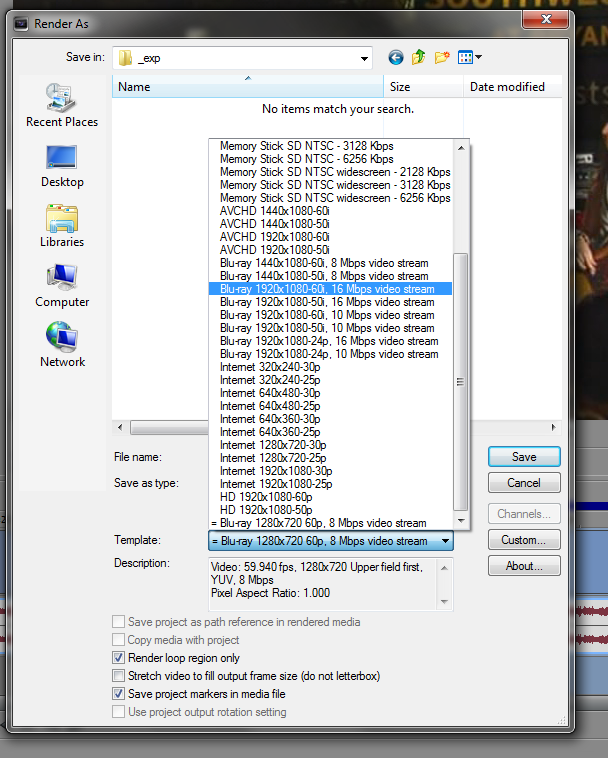The height and width of the screenshot is (758, 608).
Task: Select HD 1920x1080-50p template
Action: coord(330,510)
